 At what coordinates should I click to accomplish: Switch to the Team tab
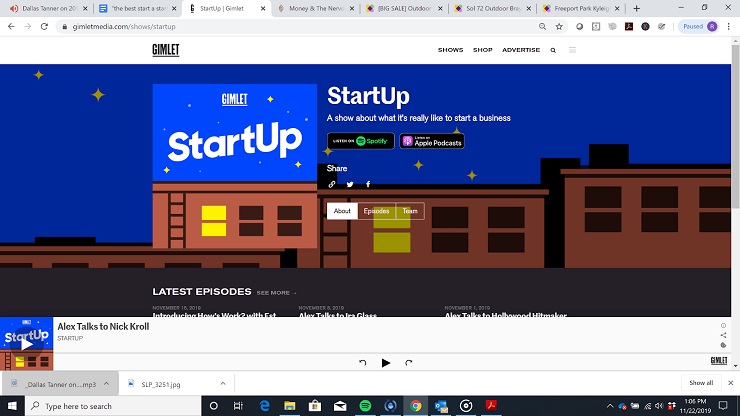point(410,211)
